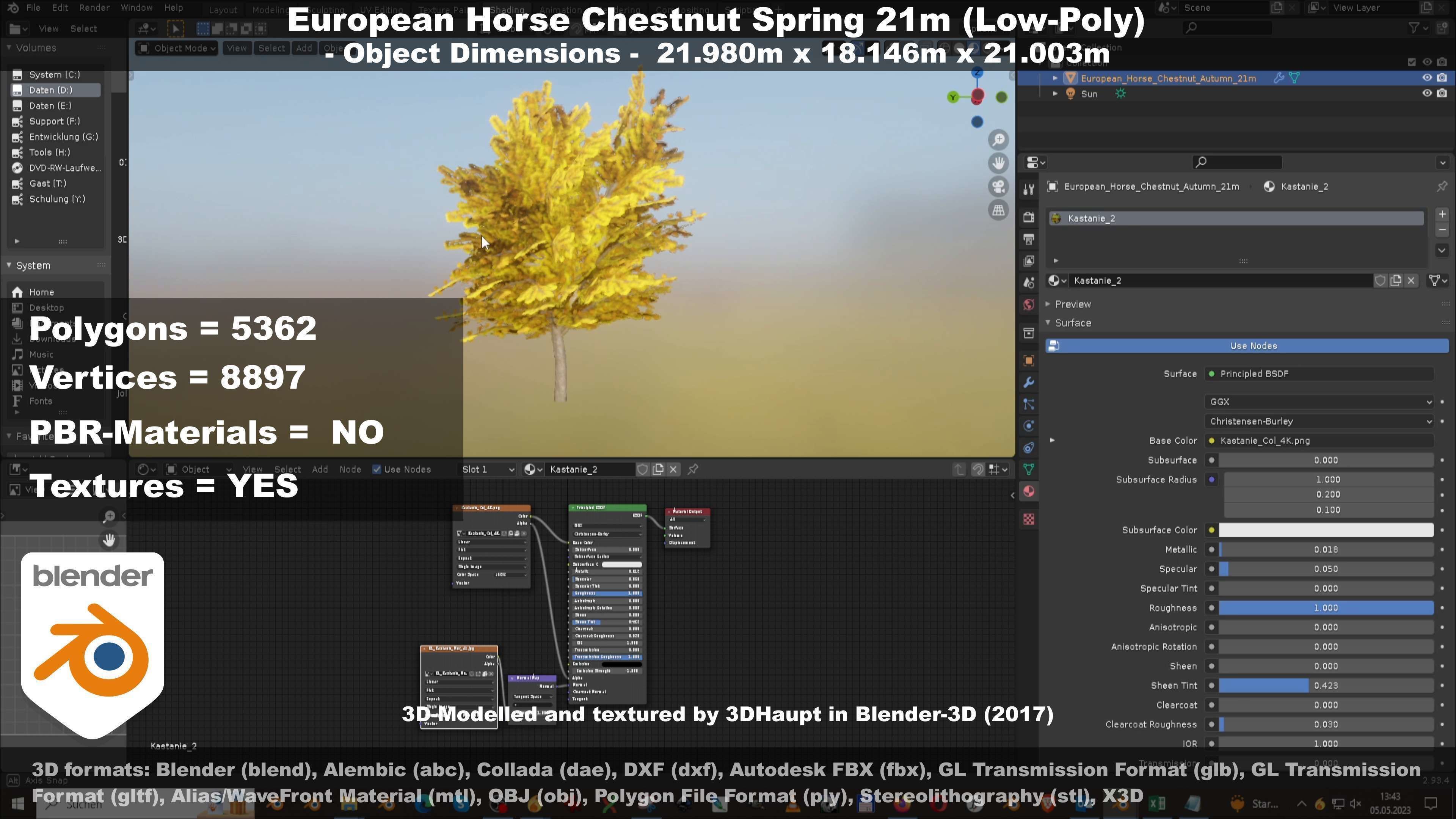Open the File menu
Screen dimensions: 1456x819
click(33, 8)
